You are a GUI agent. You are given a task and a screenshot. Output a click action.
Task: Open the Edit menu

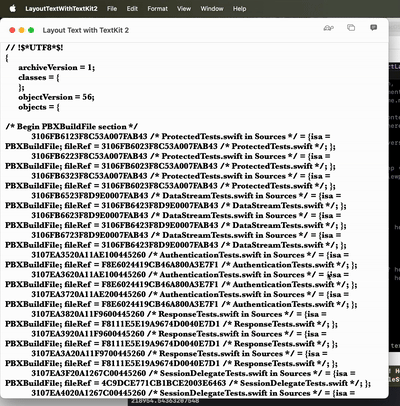tap(132, 9)
